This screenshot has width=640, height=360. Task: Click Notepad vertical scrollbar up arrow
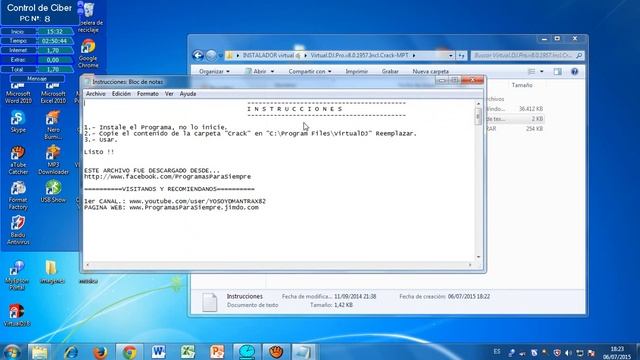click(478, 104)
